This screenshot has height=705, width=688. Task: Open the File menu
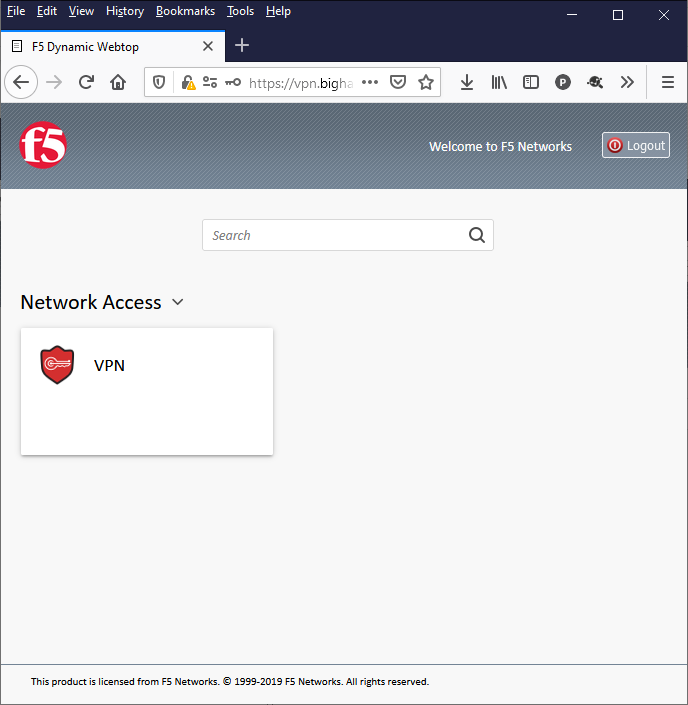[x=16, y=11]
